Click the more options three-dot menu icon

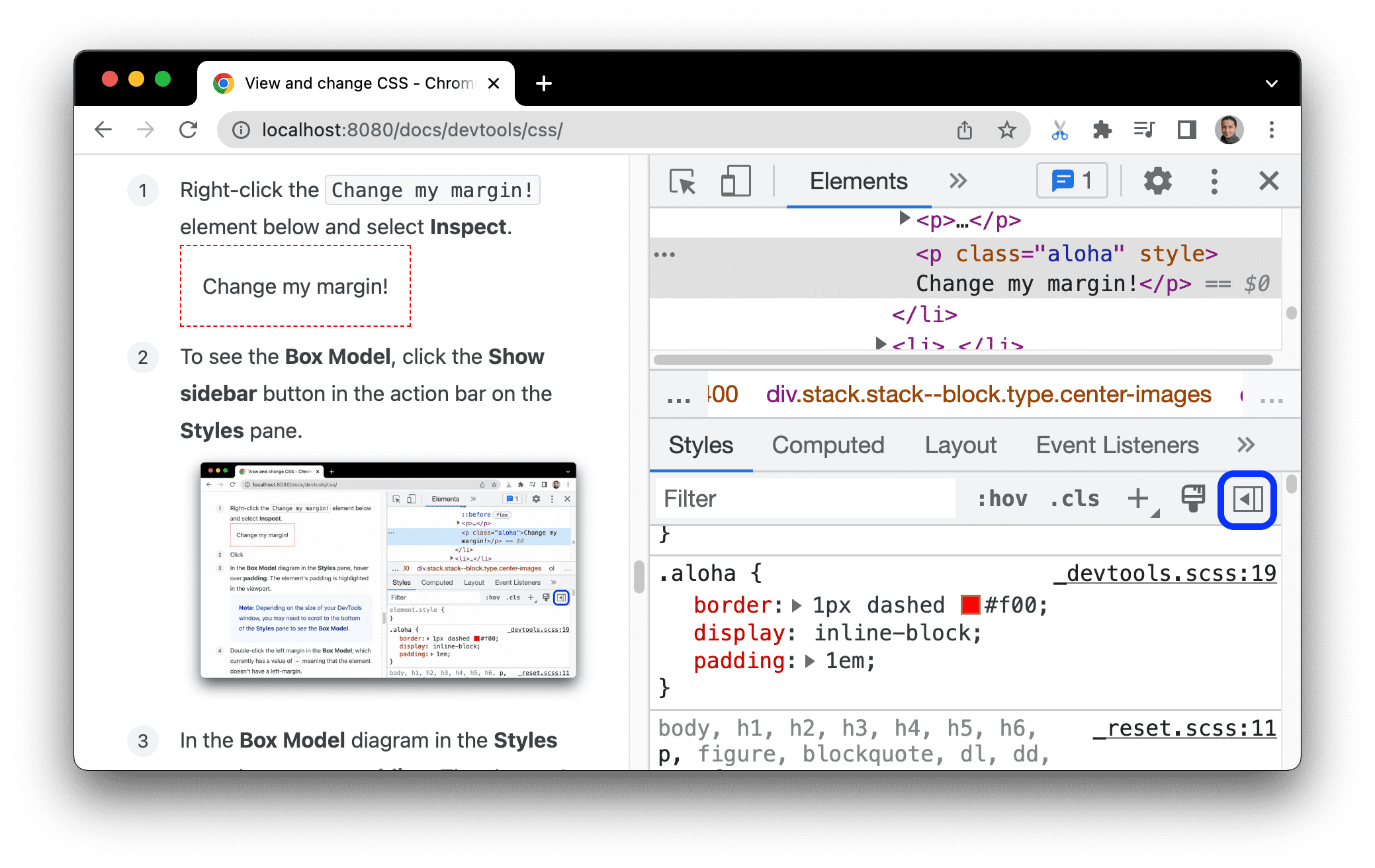point(1213,182)
